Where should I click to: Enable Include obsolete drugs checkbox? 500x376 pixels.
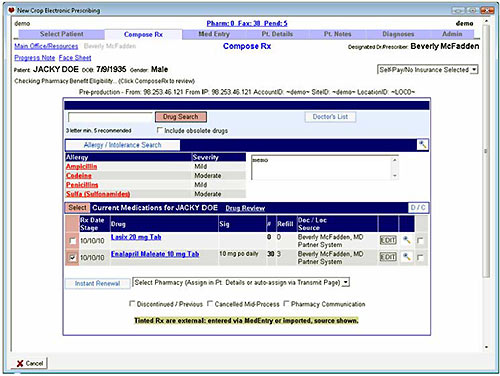click(x=160, y=130)
